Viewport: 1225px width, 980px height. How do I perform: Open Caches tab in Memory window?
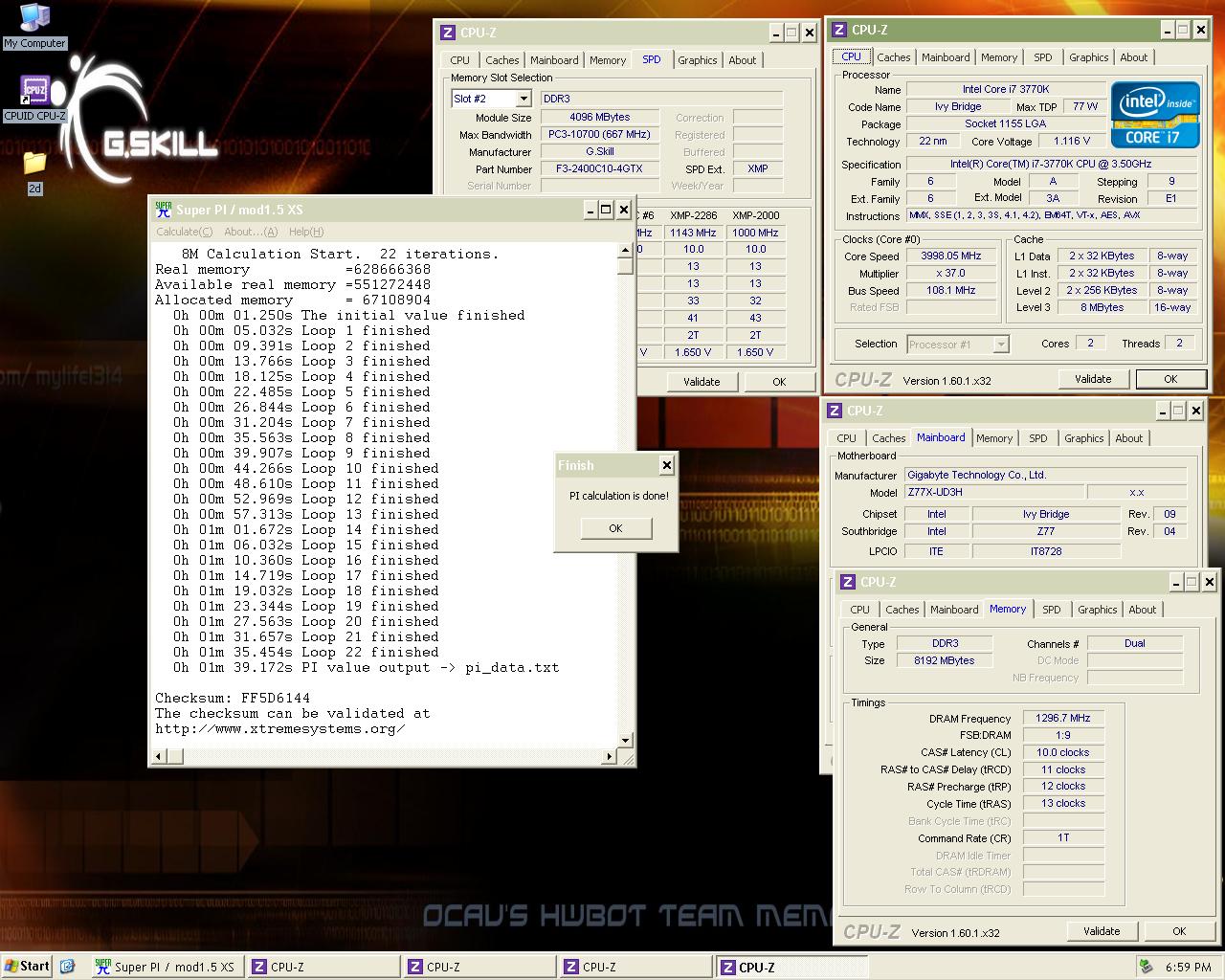pyautogui.click(x=902, y=610)
